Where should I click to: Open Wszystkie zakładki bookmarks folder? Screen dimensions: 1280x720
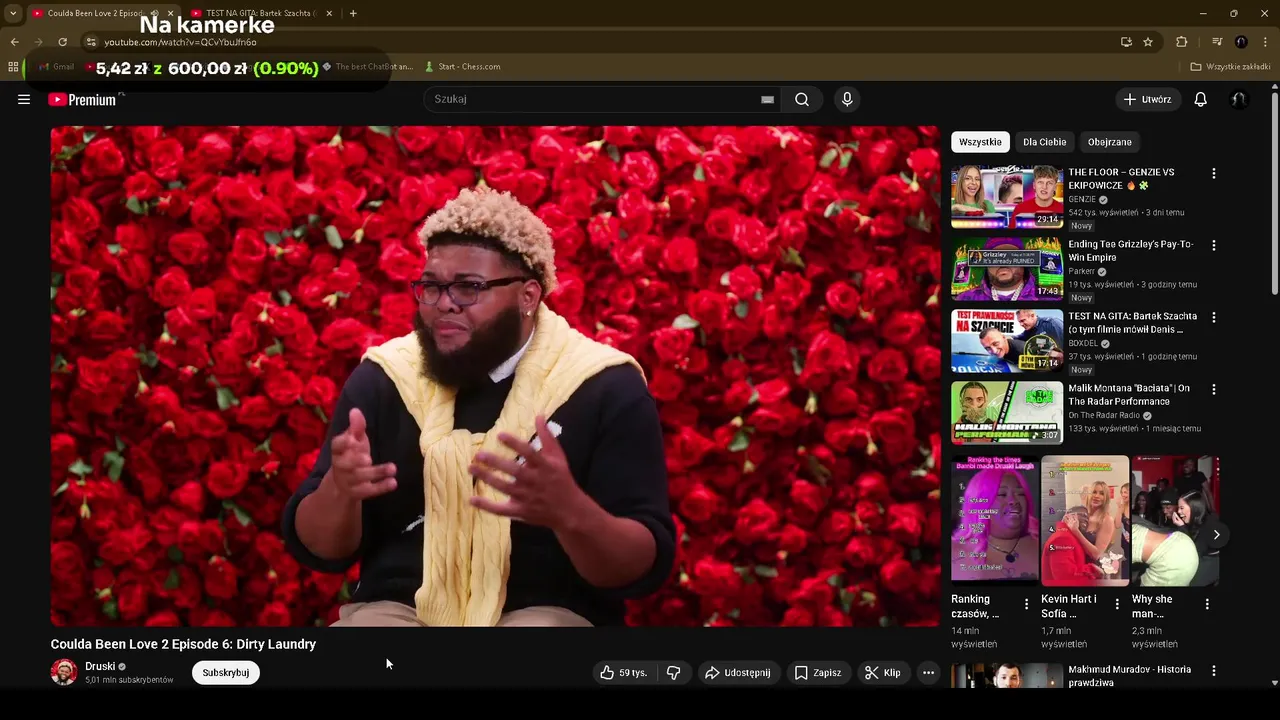coord(1230,67)
